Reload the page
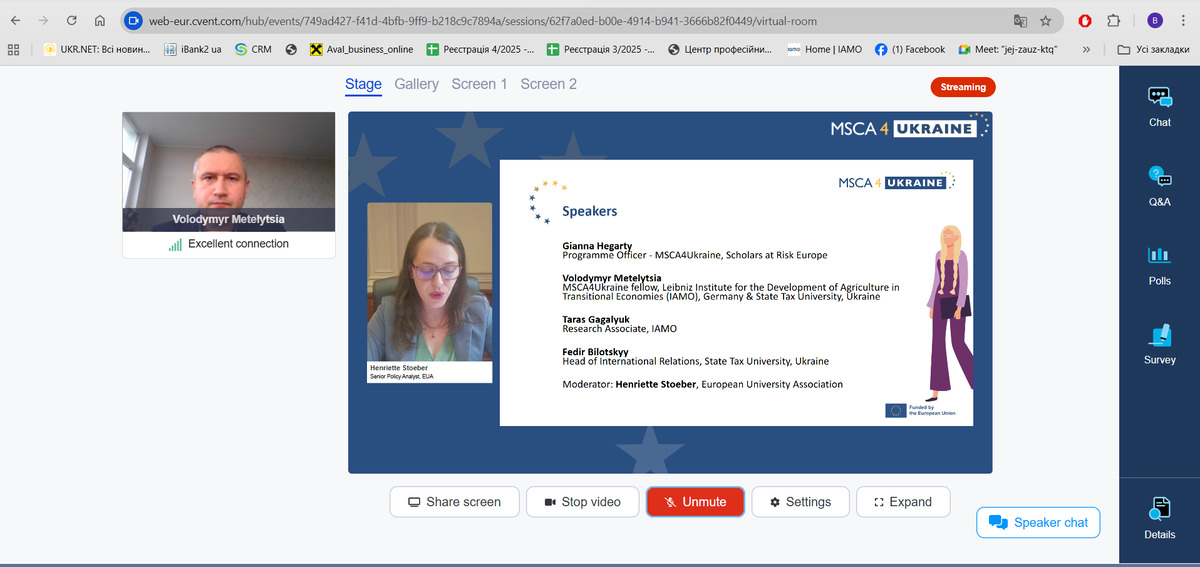Image resolution: width=1200 pixels, height=567 pixels. pos(71,20)
